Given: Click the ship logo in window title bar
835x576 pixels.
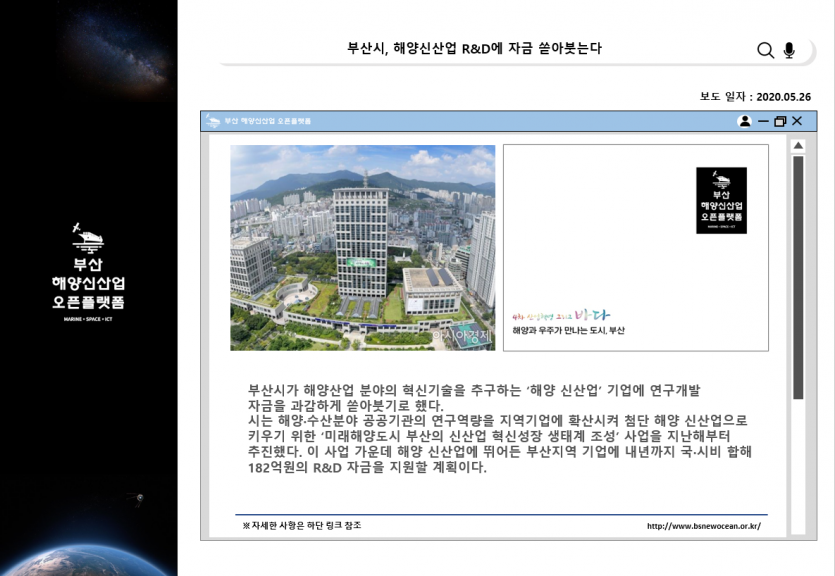Looking at the screenshot, I should [212, 121].
